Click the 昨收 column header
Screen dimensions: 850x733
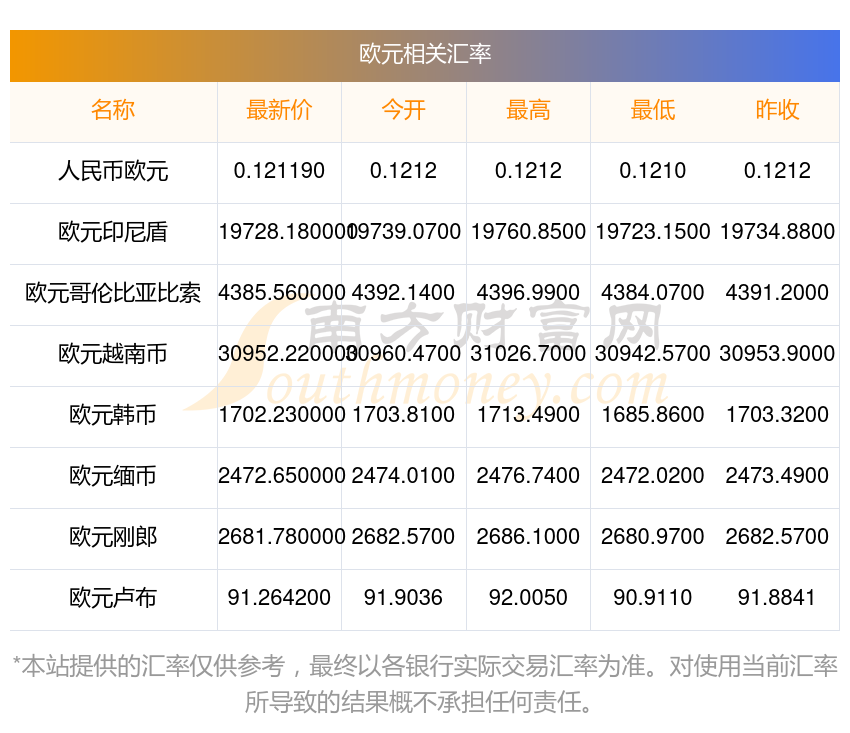point(777,111)
